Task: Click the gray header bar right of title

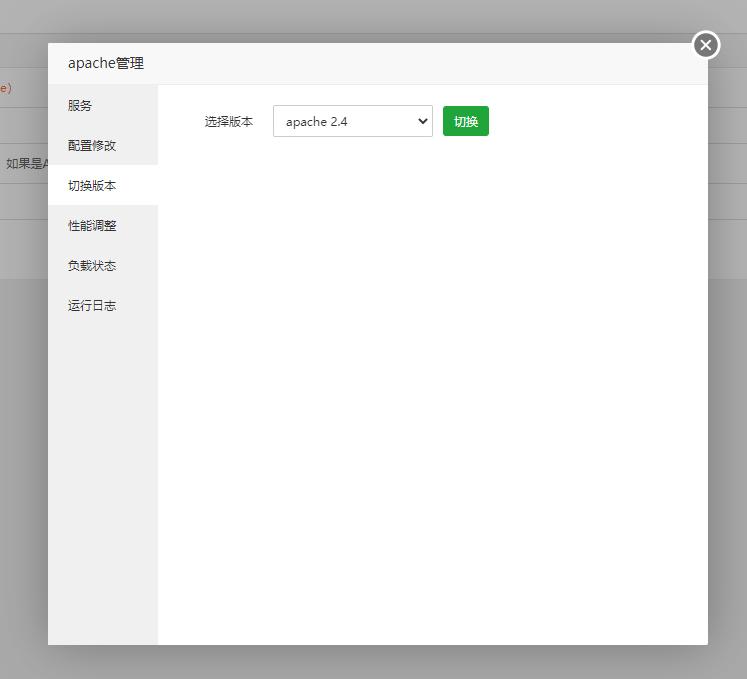Action: point(420,63)
